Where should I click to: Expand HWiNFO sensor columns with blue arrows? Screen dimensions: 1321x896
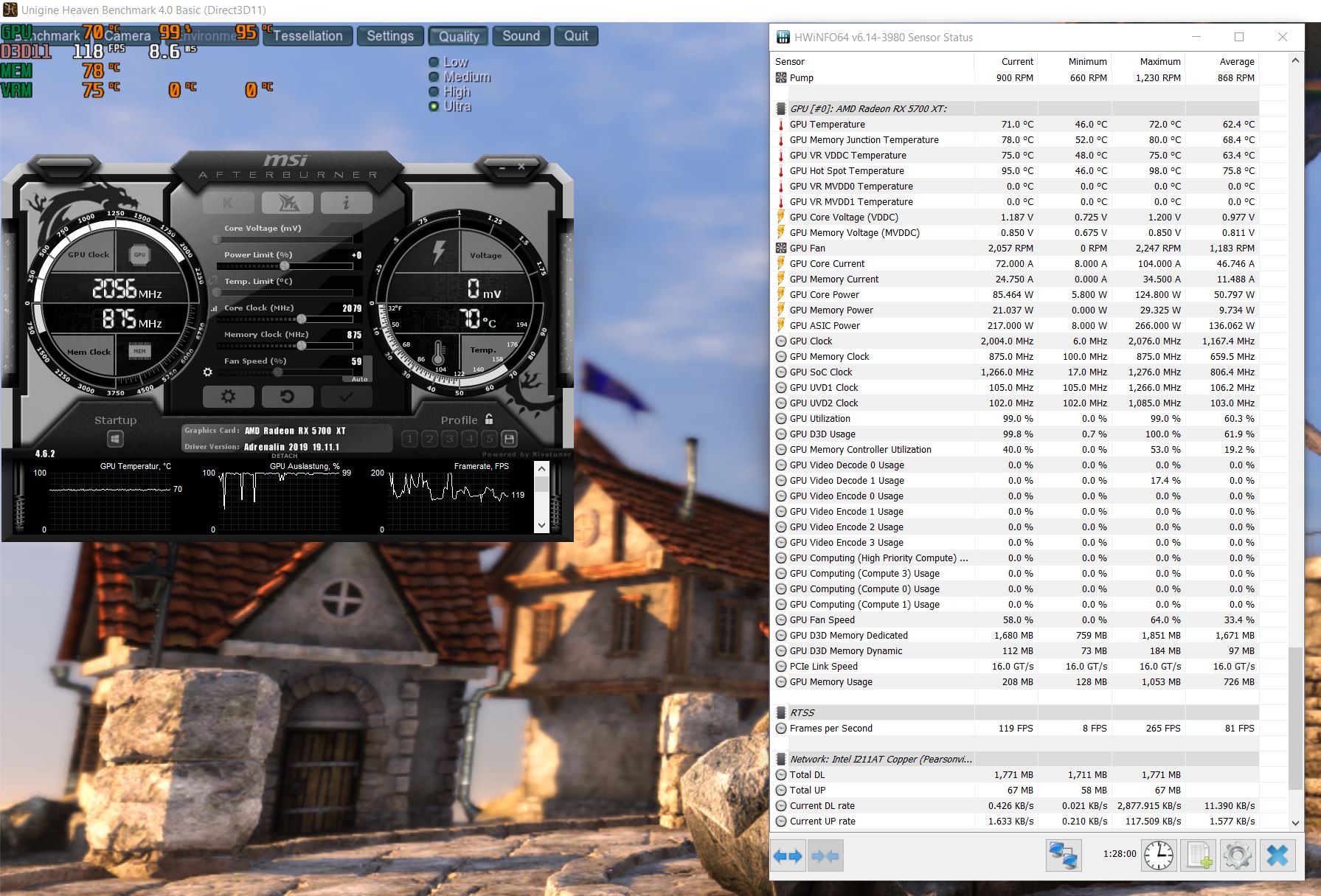coord(788,855)
